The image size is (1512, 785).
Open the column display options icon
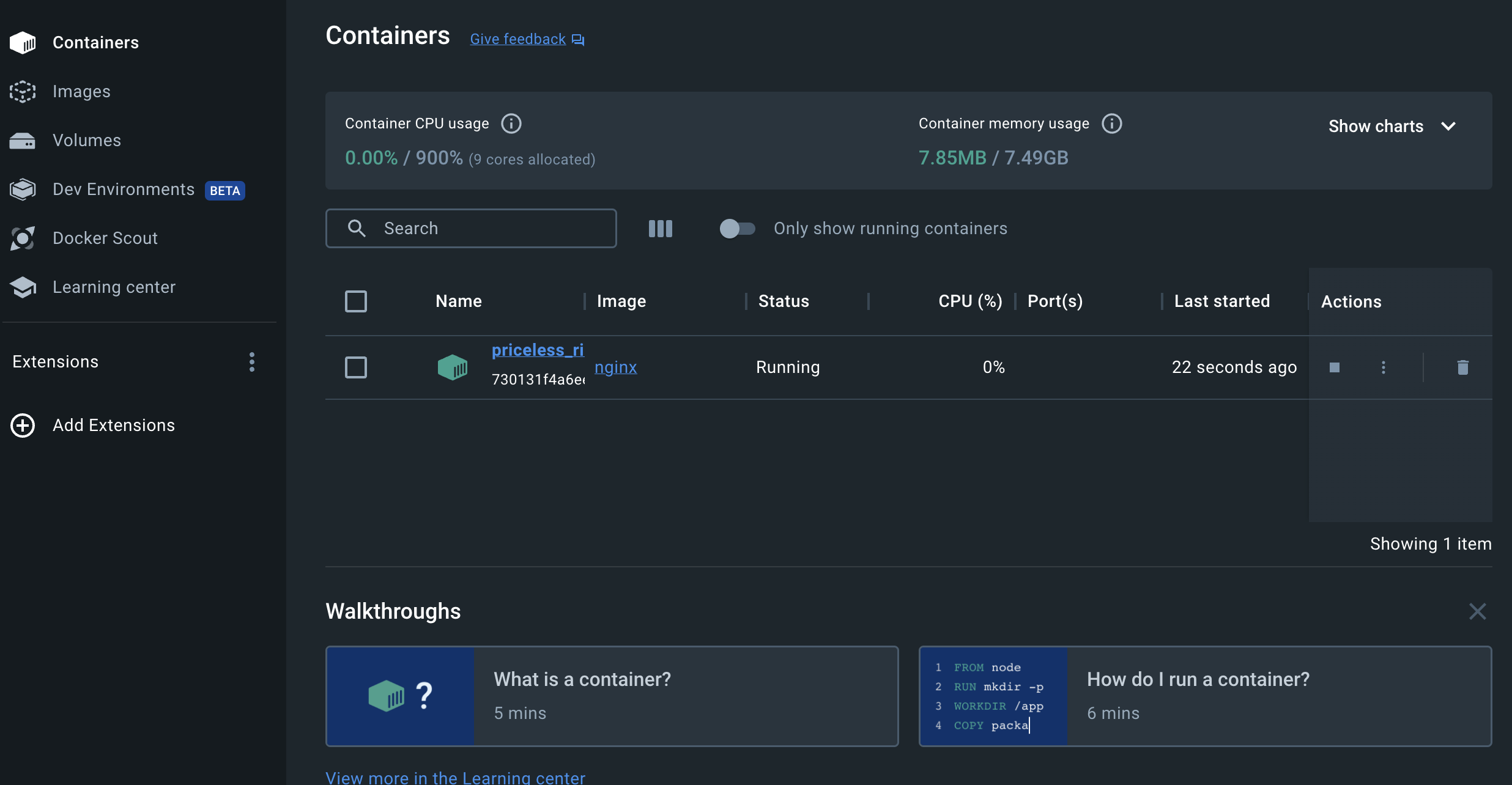click(x=661, y=229)
